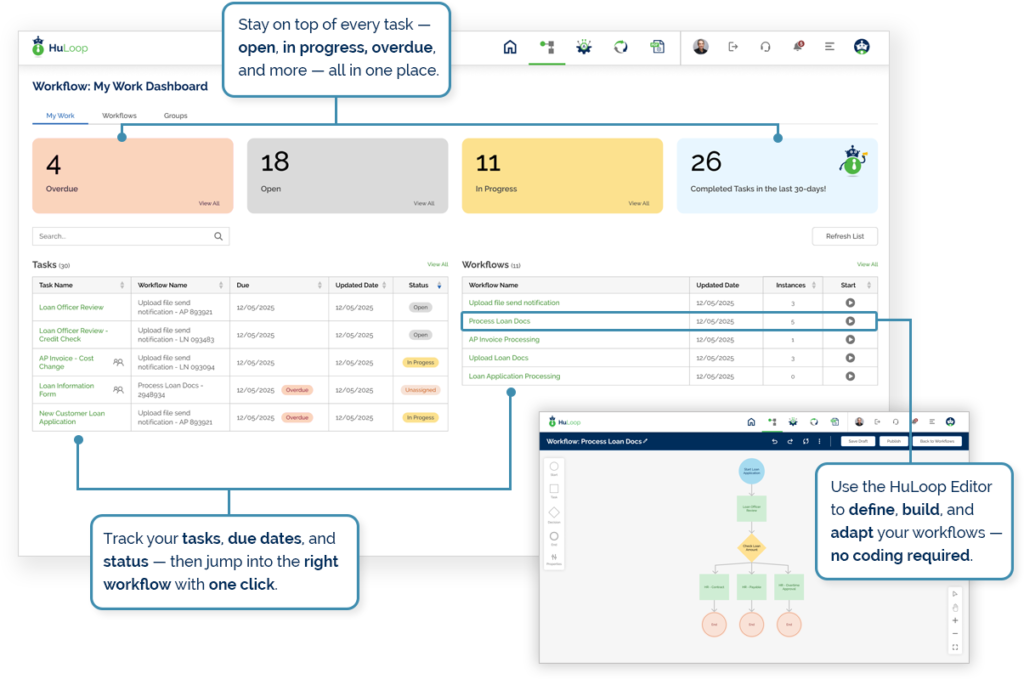Open the notifications bell with the red badge
The image size is (1024, 679).
[799, 46]
